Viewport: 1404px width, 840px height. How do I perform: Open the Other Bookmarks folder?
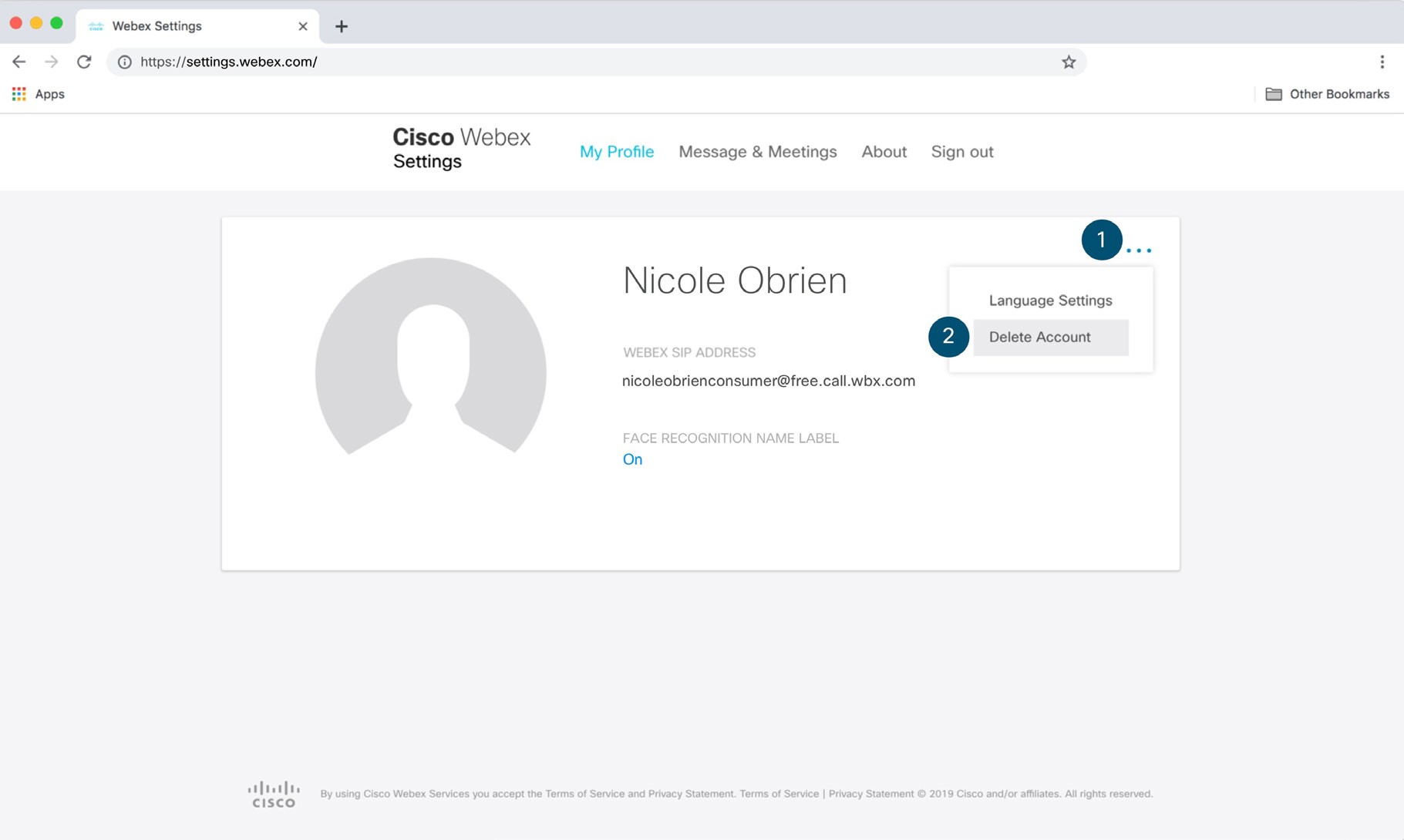point(1327,94)
